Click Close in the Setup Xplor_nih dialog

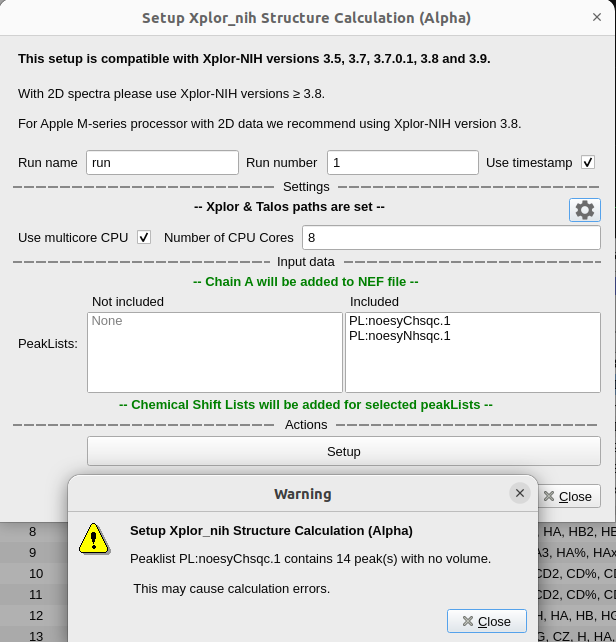[x=568, y=496]
